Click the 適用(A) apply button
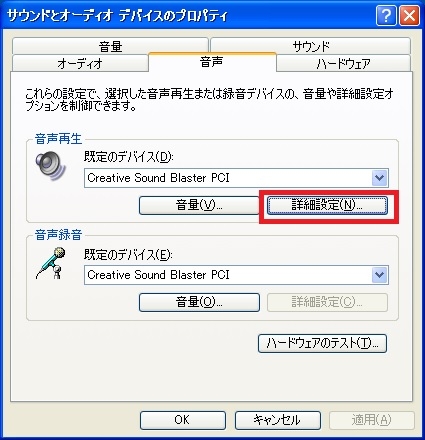The image size is (425, 440). click(372, 420)
